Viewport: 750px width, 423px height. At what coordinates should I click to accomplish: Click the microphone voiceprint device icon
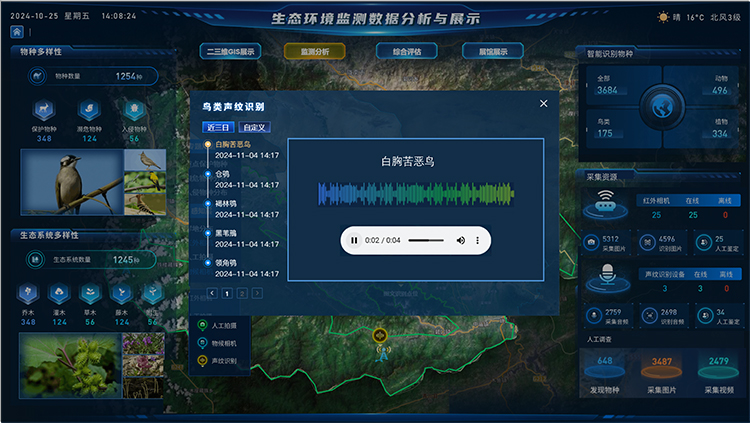point(607,278)
